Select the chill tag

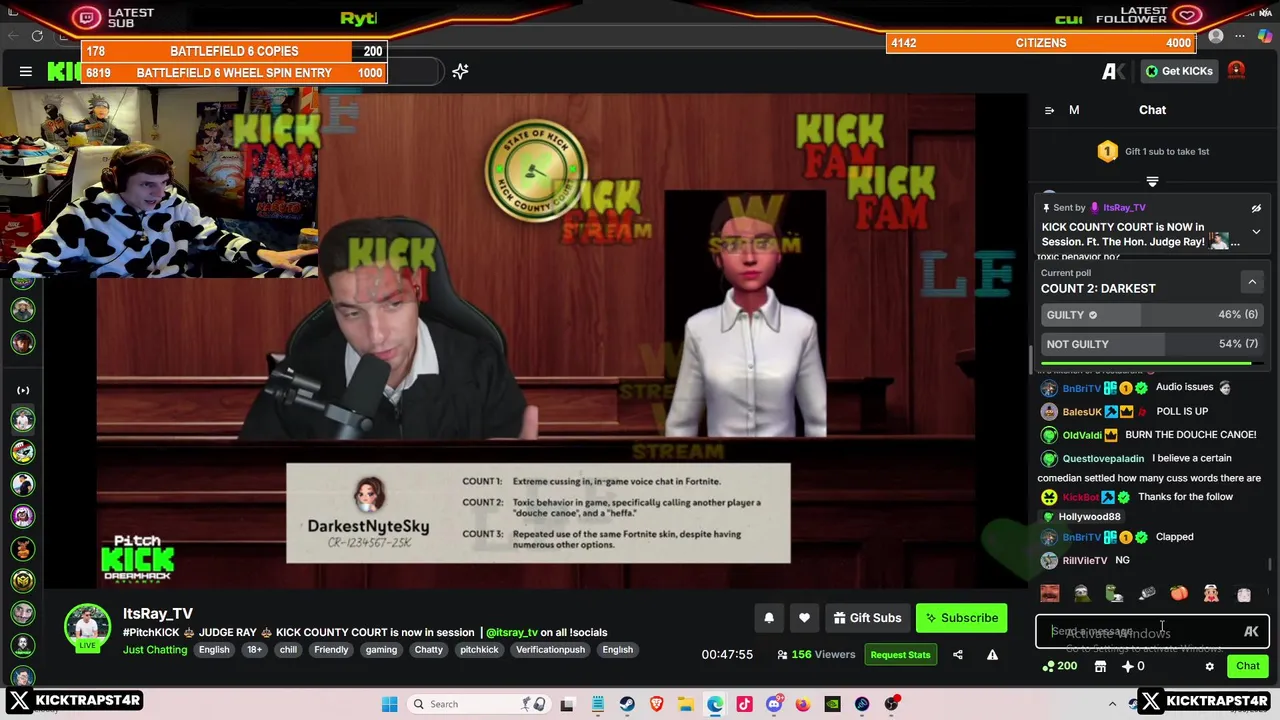[288, 650]
